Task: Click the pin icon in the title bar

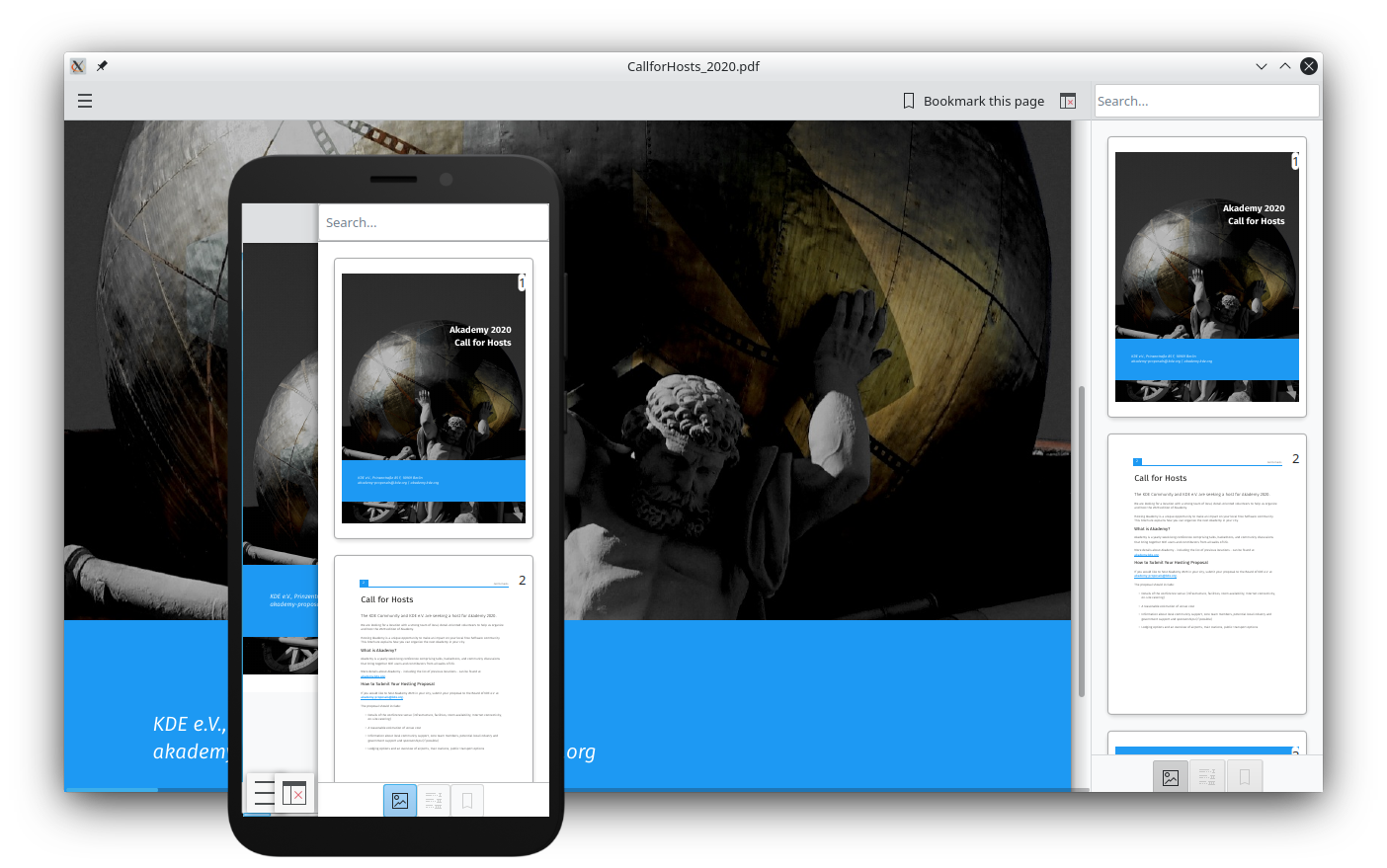Action: tap(102, 66)
